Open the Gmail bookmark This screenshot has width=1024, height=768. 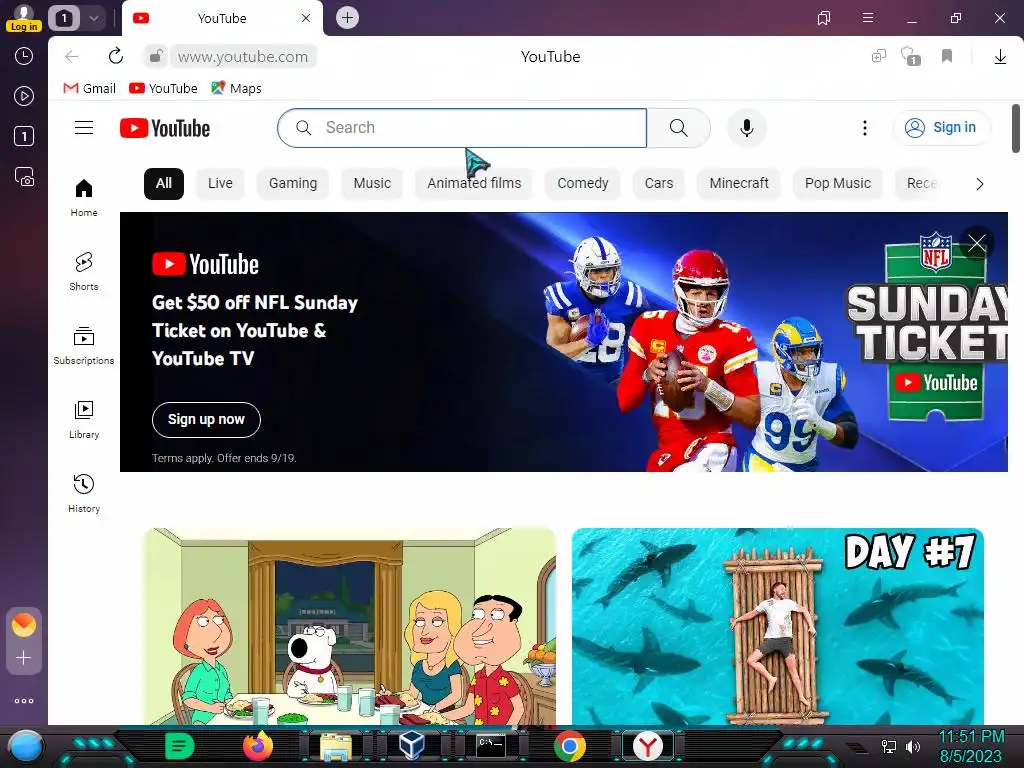(89, 88)
